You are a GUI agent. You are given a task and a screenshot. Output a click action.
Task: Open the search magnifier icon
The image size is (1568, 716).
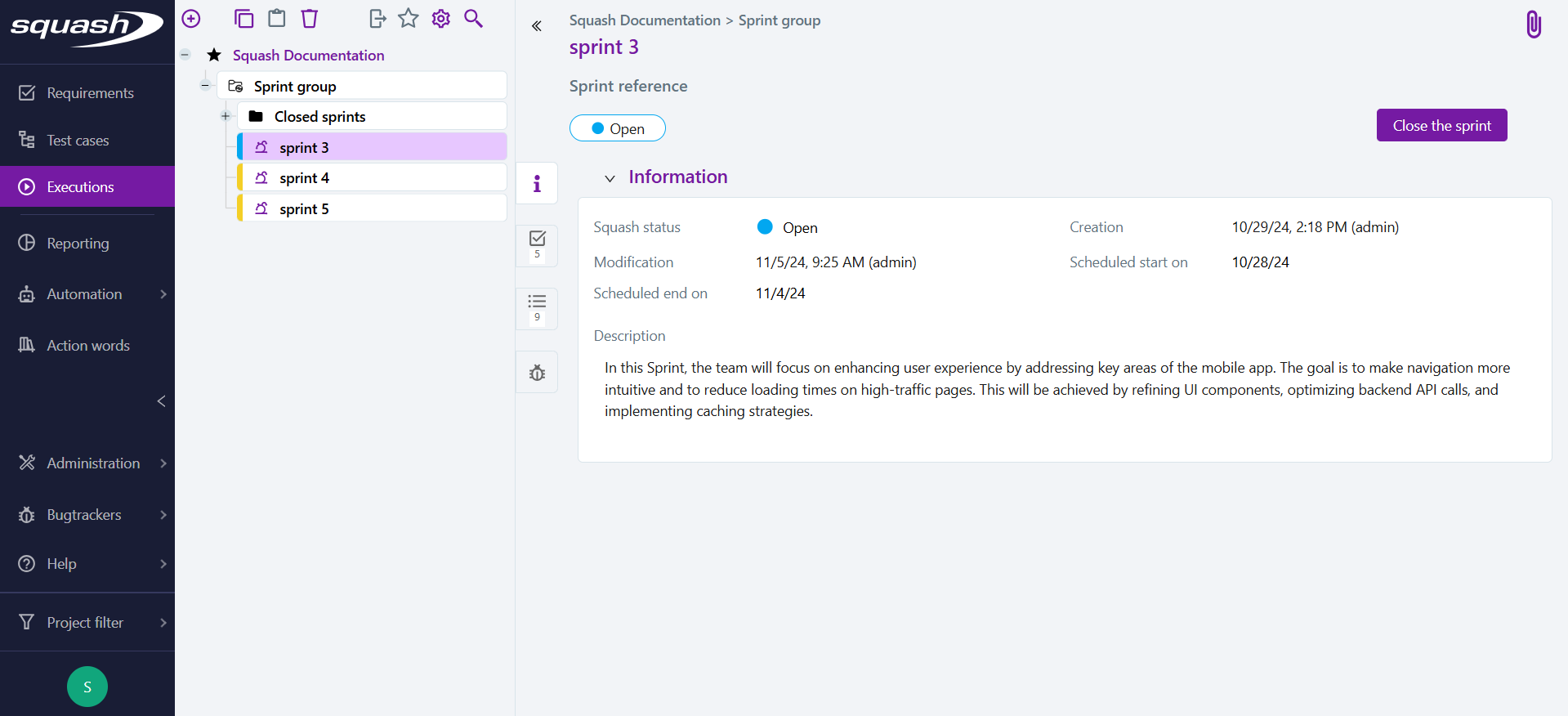[473, 19]
